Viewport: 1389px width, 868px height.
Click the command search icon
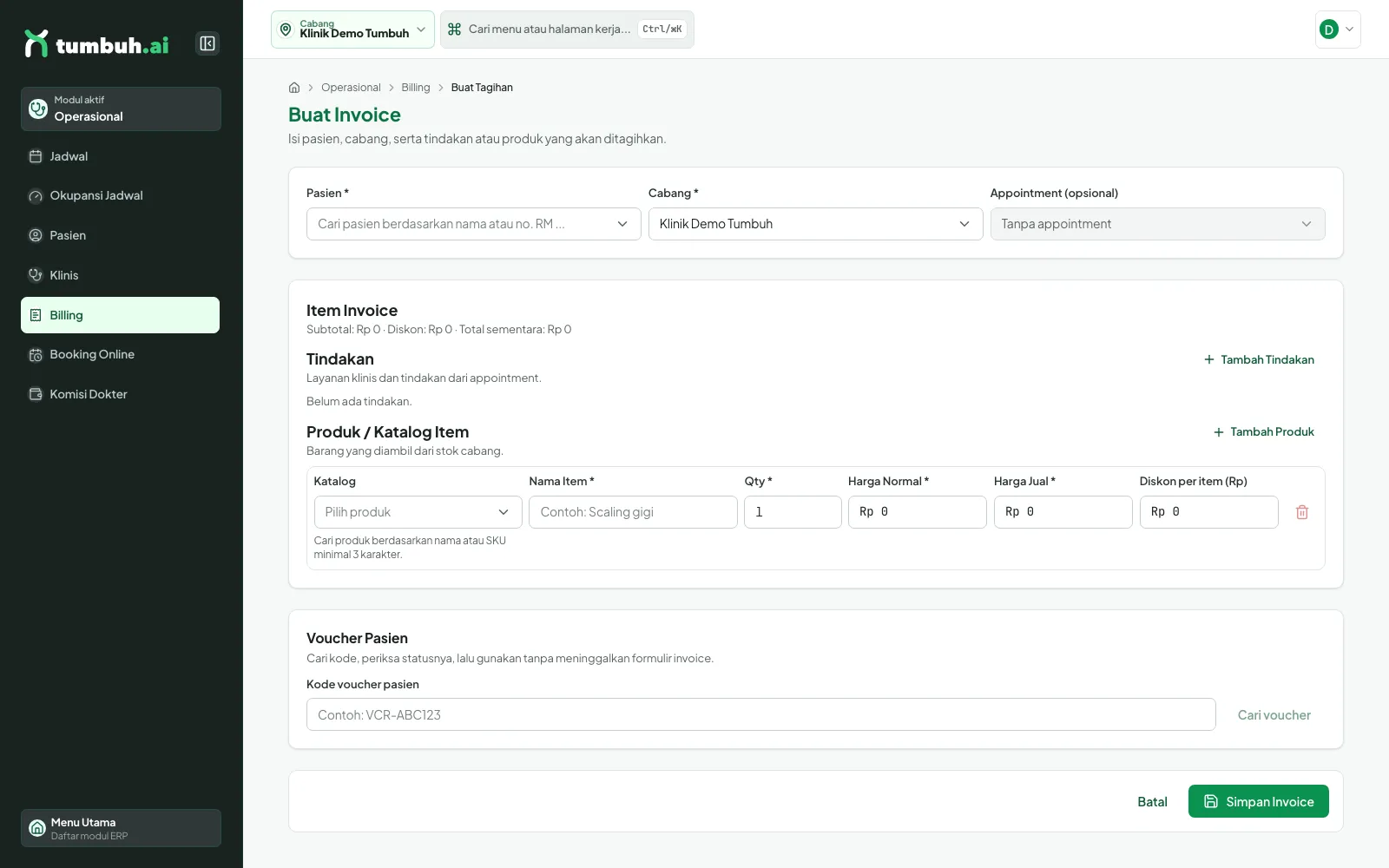454,30
